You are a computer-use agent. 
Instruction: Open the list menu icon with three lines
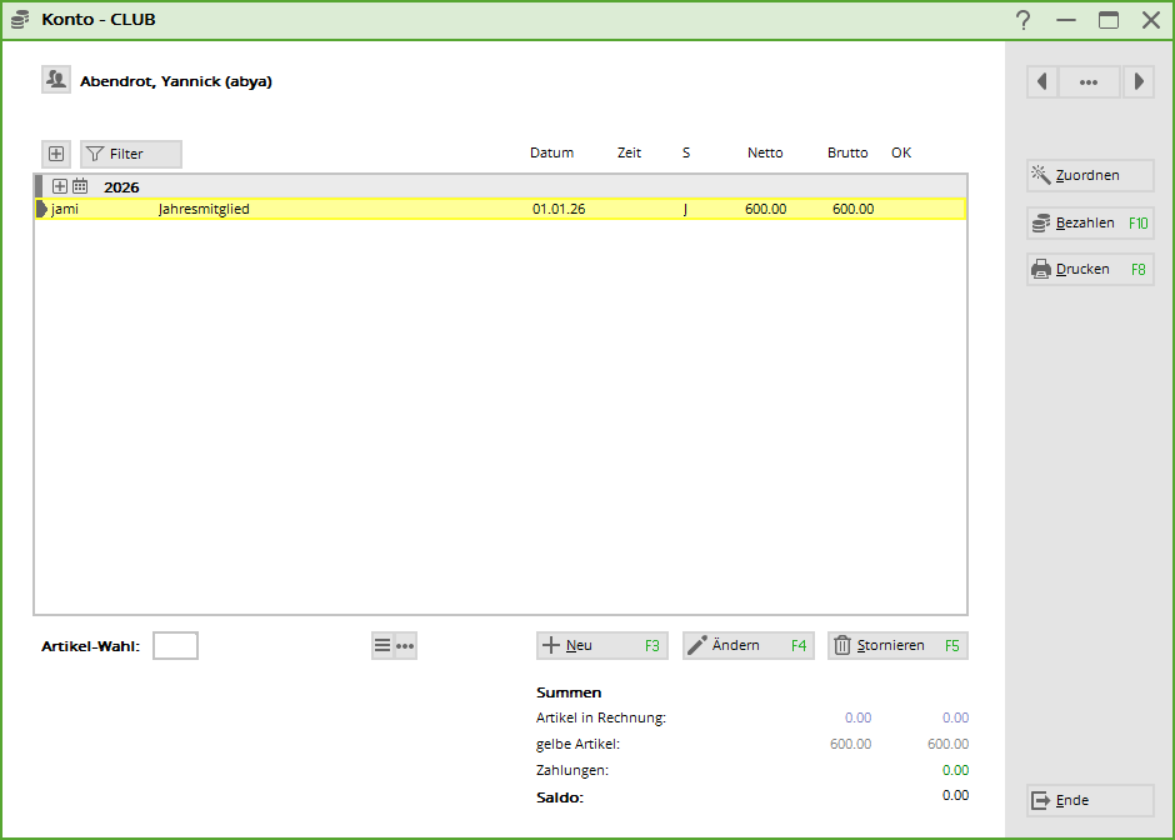tap(382, 646)
